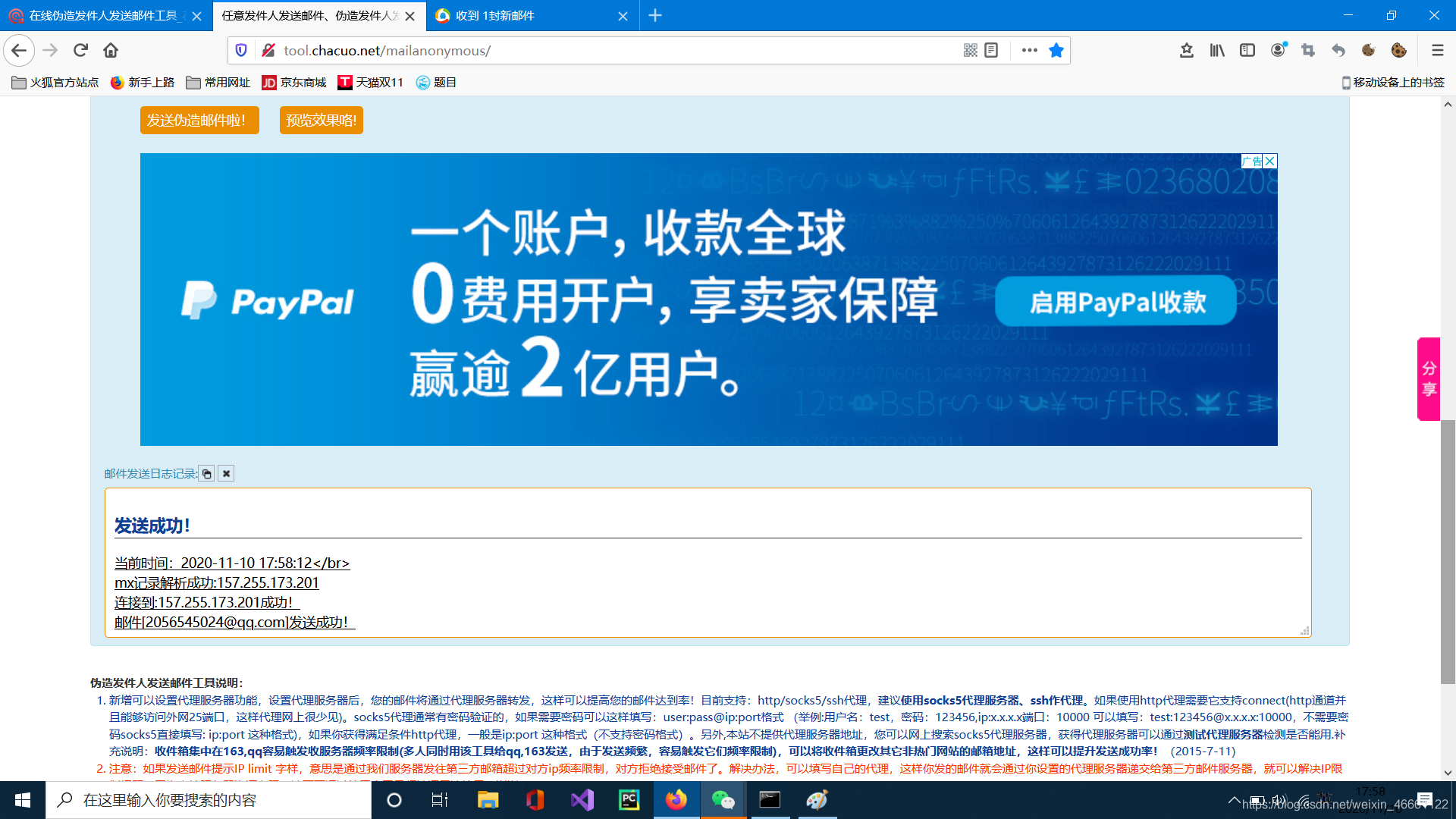Screen dimensions: 1456x819
Task: Open the page actions three-dot menu
Action: click(1029, 50)
